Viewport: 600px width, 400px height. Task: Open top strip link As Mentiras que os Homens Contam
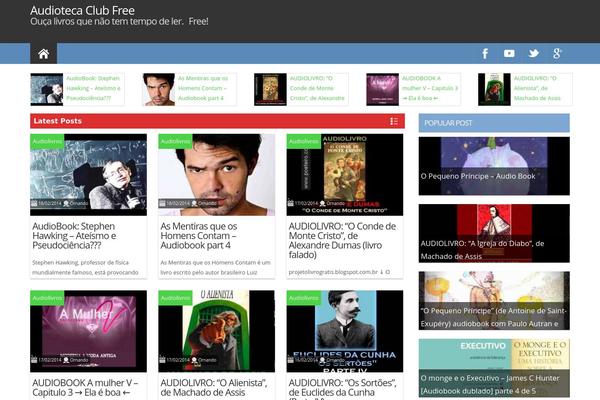[203, 88]
